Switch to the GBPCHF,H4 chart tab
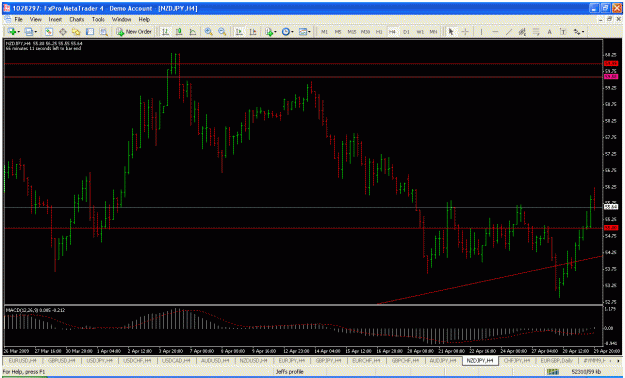 [405, 360]
